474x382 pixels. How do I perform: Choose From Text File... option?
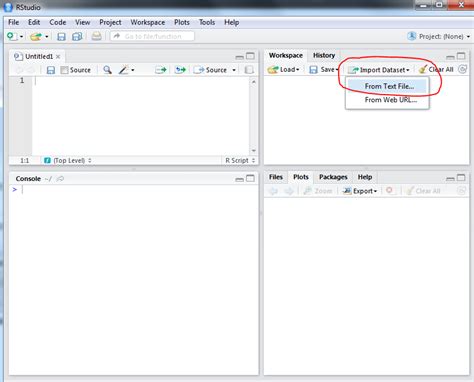tap(387, 86)
